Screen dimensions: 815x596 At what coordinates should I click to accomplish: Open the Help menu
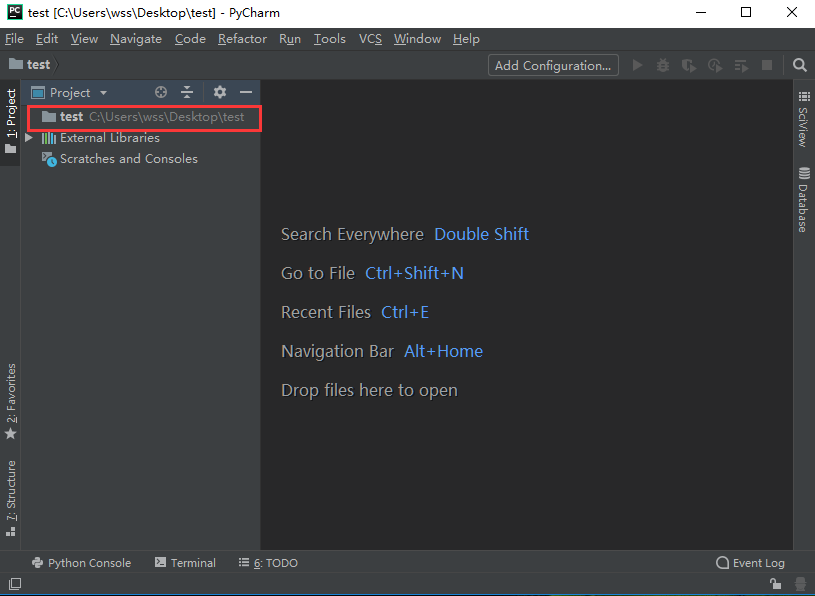pyautogui.click(x=466, y=39)
